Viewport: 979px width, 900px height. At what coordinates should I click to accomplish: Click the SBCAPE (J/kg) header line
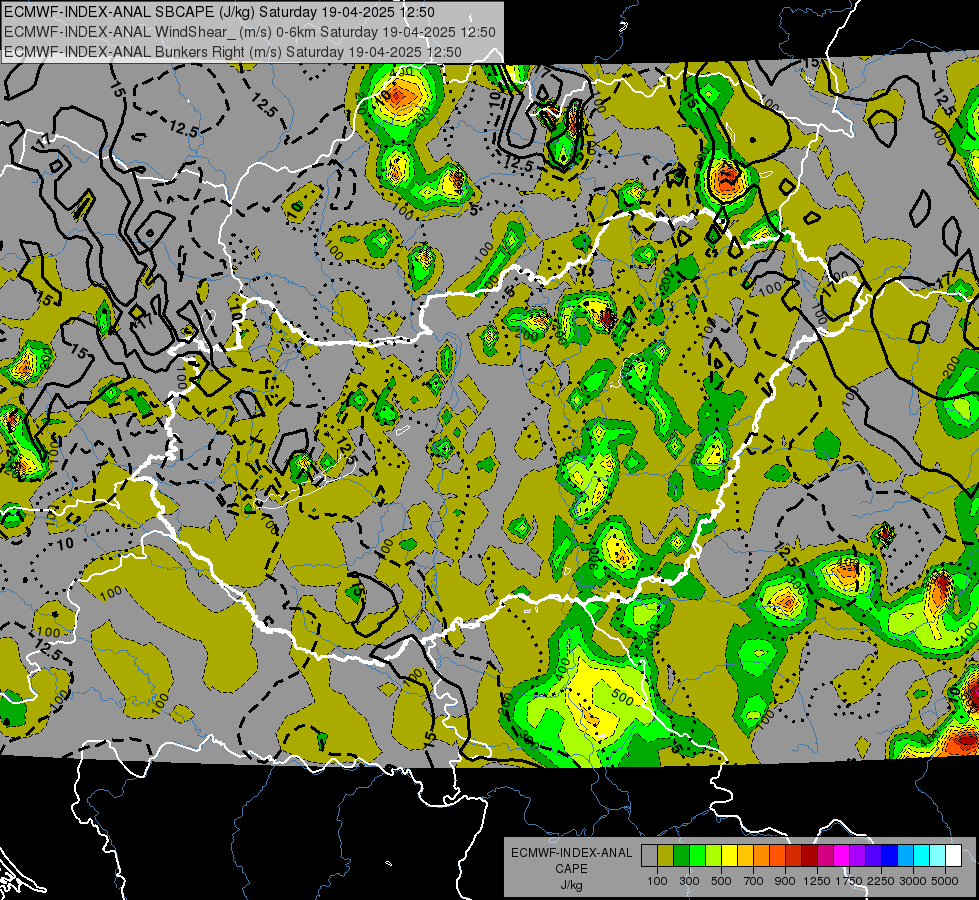coord(219,12)
